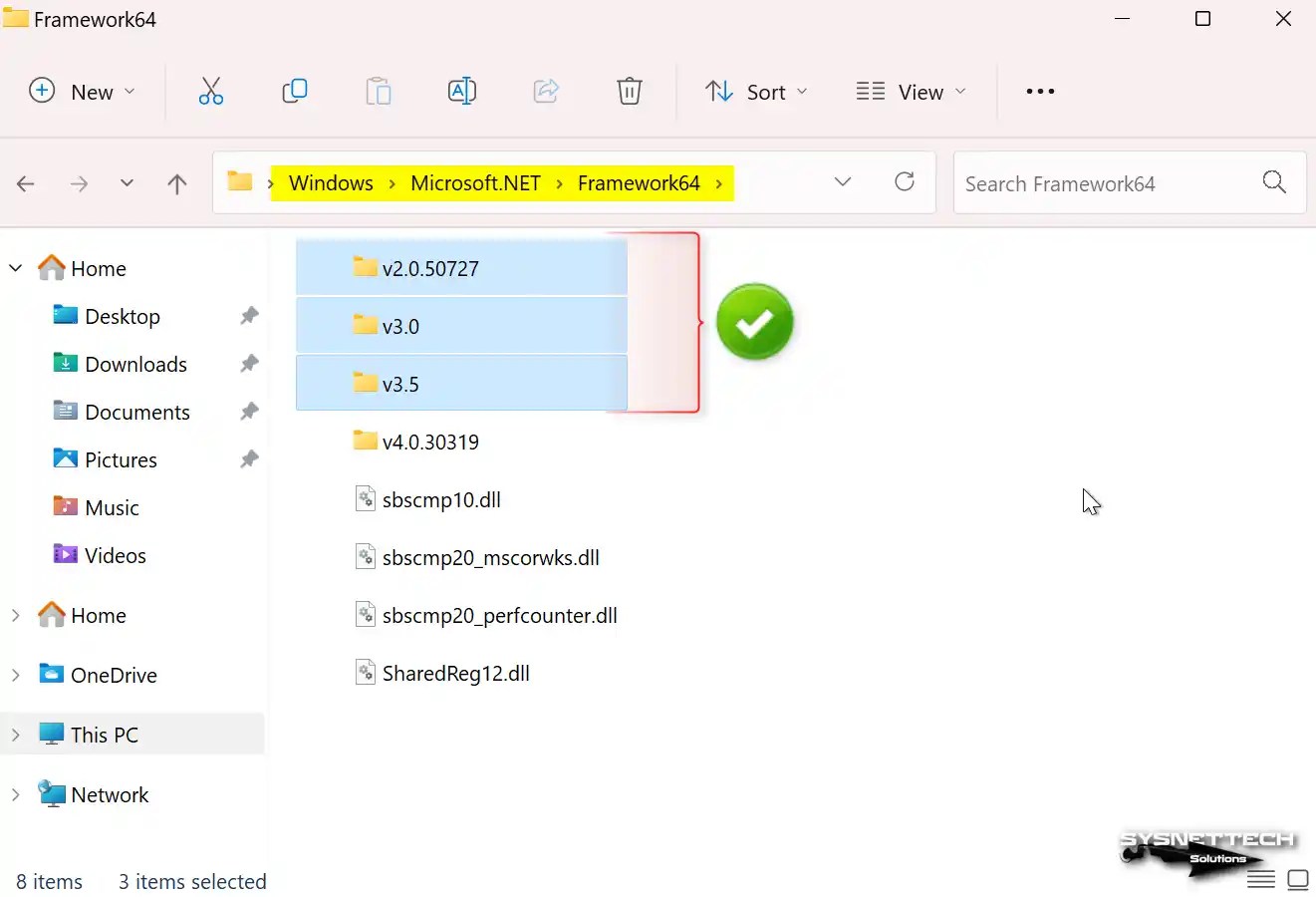Unpin Pictures using its pin icon

tap(249, 459)
